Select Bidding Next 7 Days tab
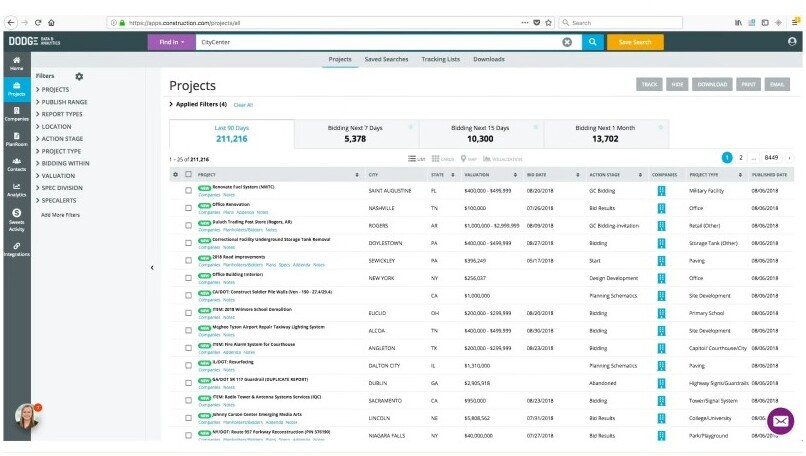The image size is (806, 456). pos(356,134)
